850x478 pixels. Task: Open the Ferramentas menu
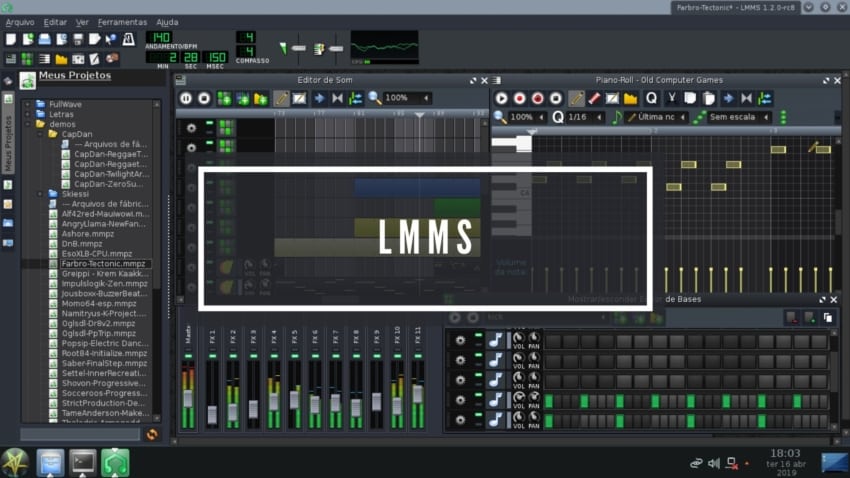point(122,22)
